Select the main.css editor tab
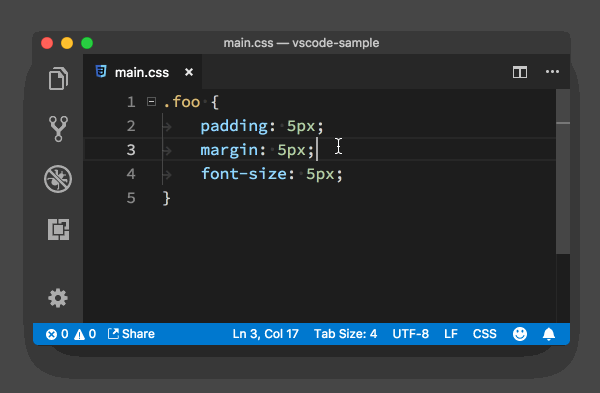The height and width of the screenshot is (393, 600). pyautogui.click(x=143, y=72)
